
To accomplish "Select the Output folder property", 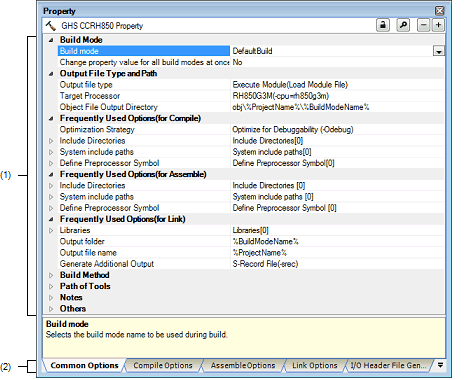I will pos(144,242).
